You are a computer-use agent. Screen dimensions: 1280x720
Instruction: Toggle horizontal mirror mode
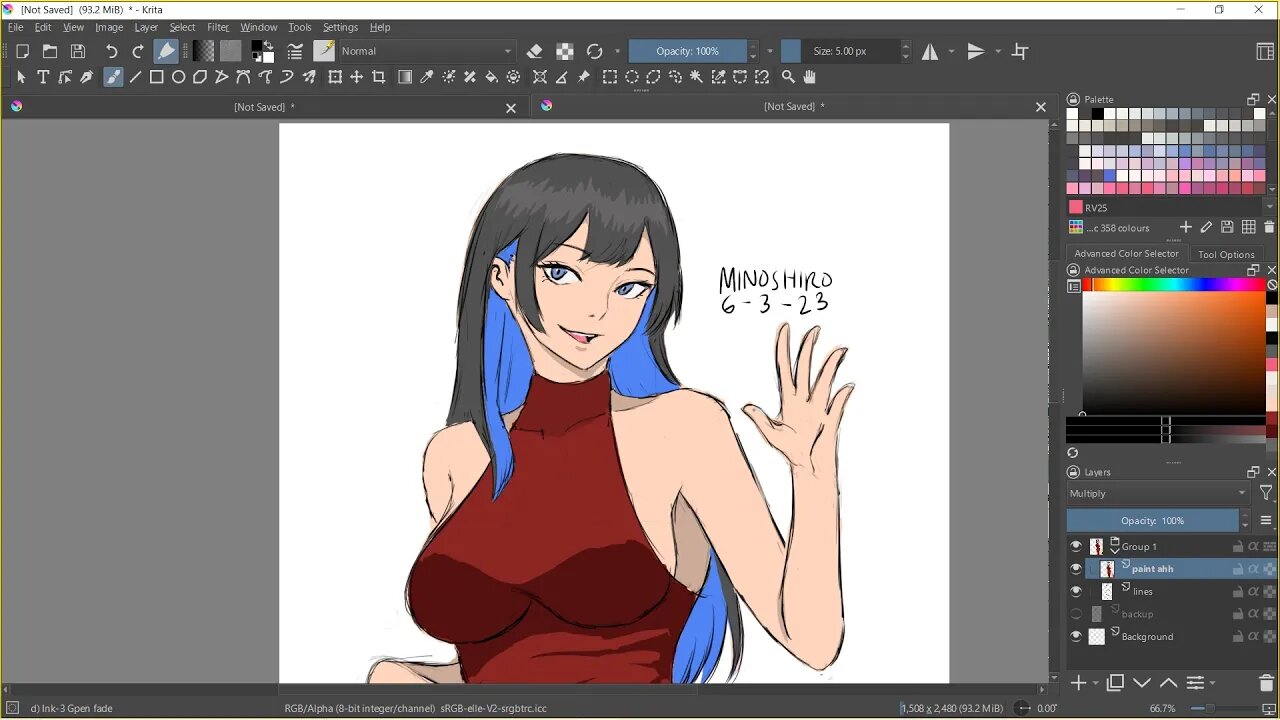click(930, 51)
